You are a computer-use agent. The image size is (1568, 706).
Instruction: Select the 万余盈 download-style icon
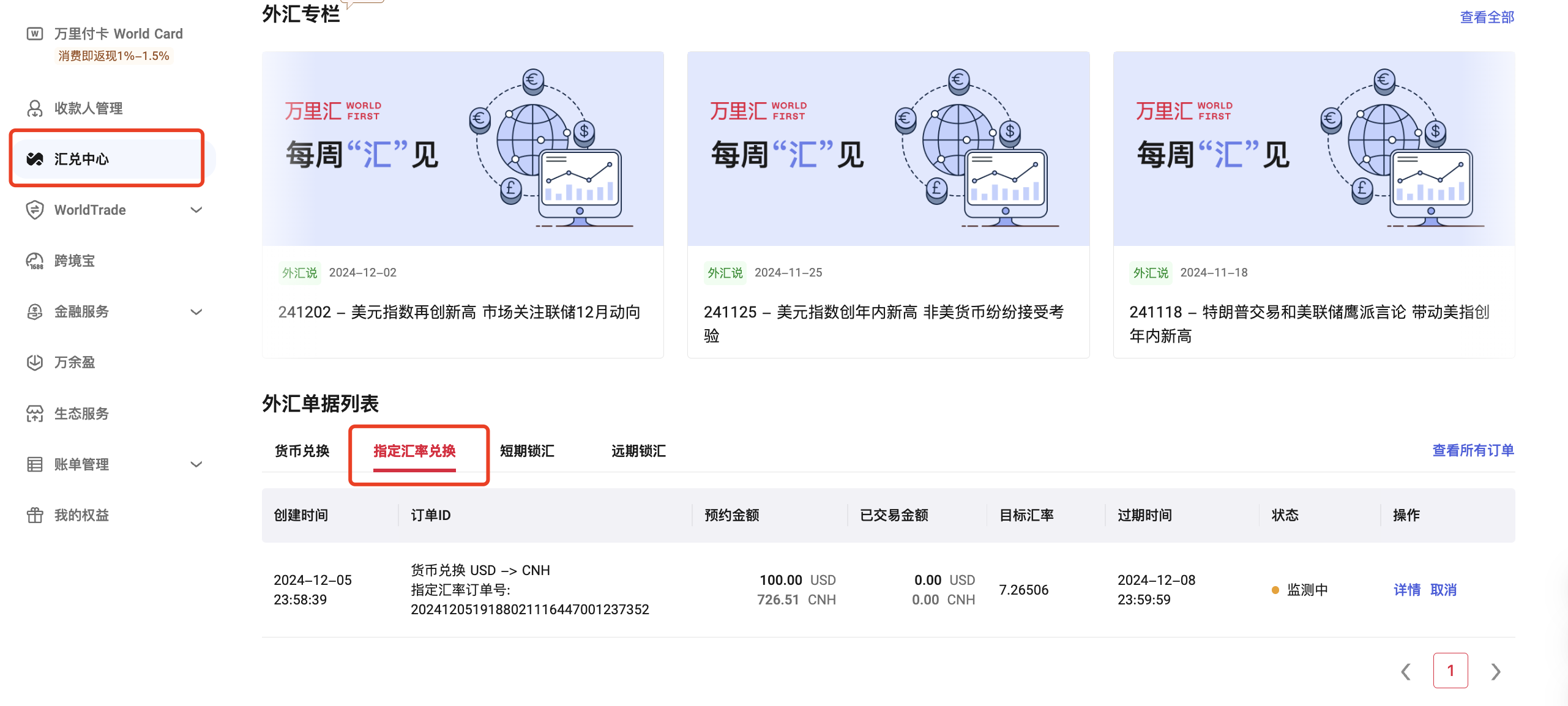coord(35,362)
